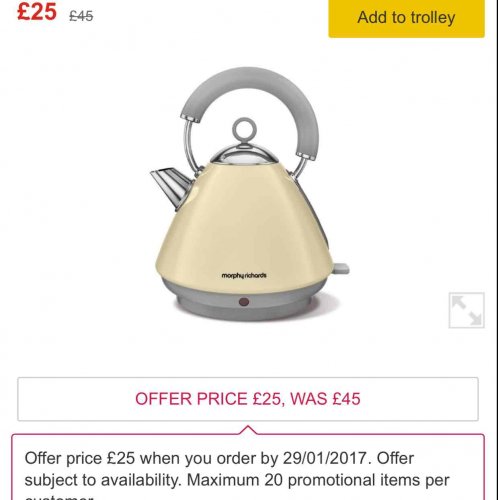The width and height of the screenshot is (498, 500).
Task: Click the crossed-out £45 original price
Action: click(81, 16)
